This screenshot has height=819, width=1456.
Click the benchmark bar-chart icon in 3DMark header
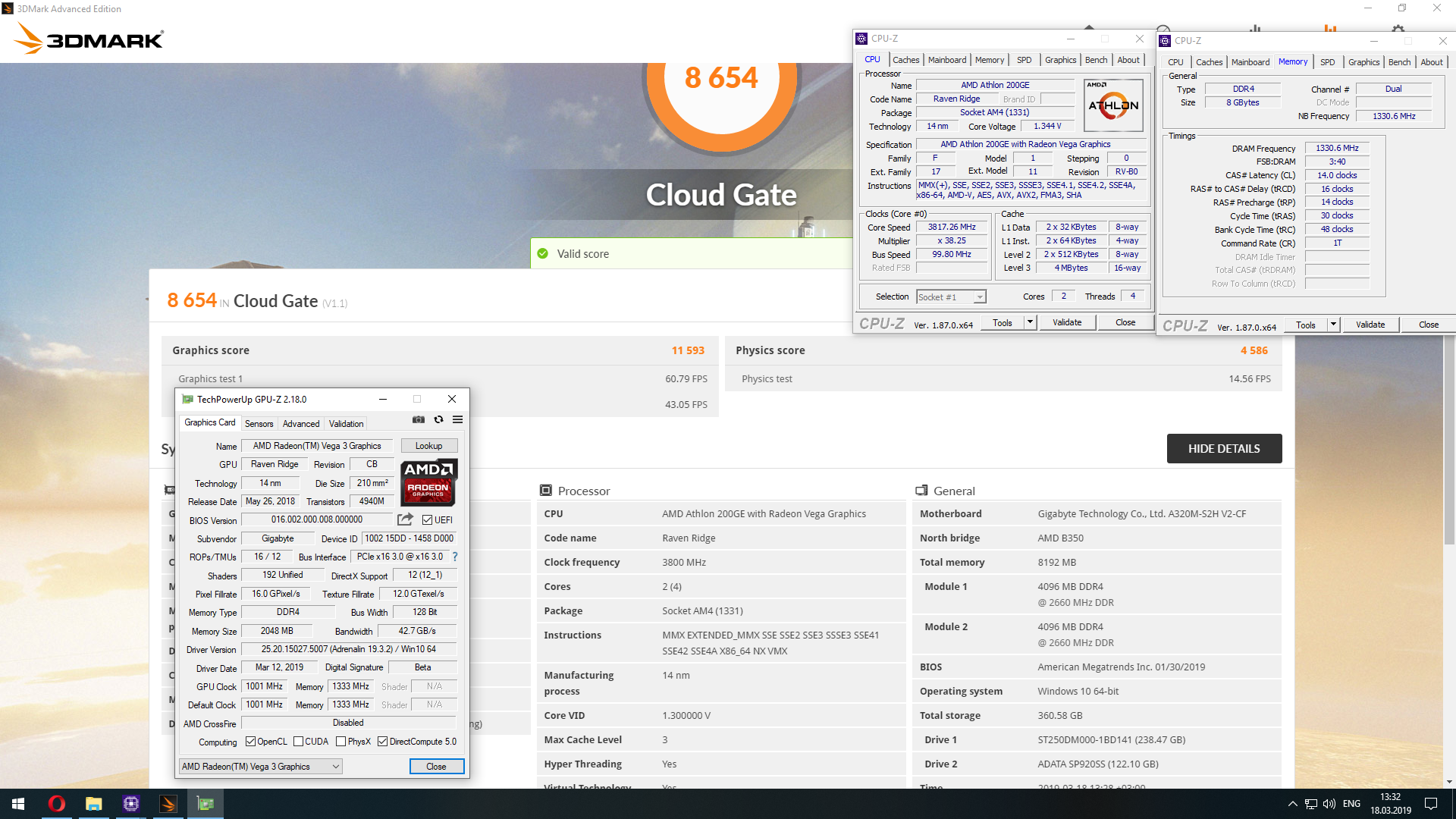[1255, 29]
